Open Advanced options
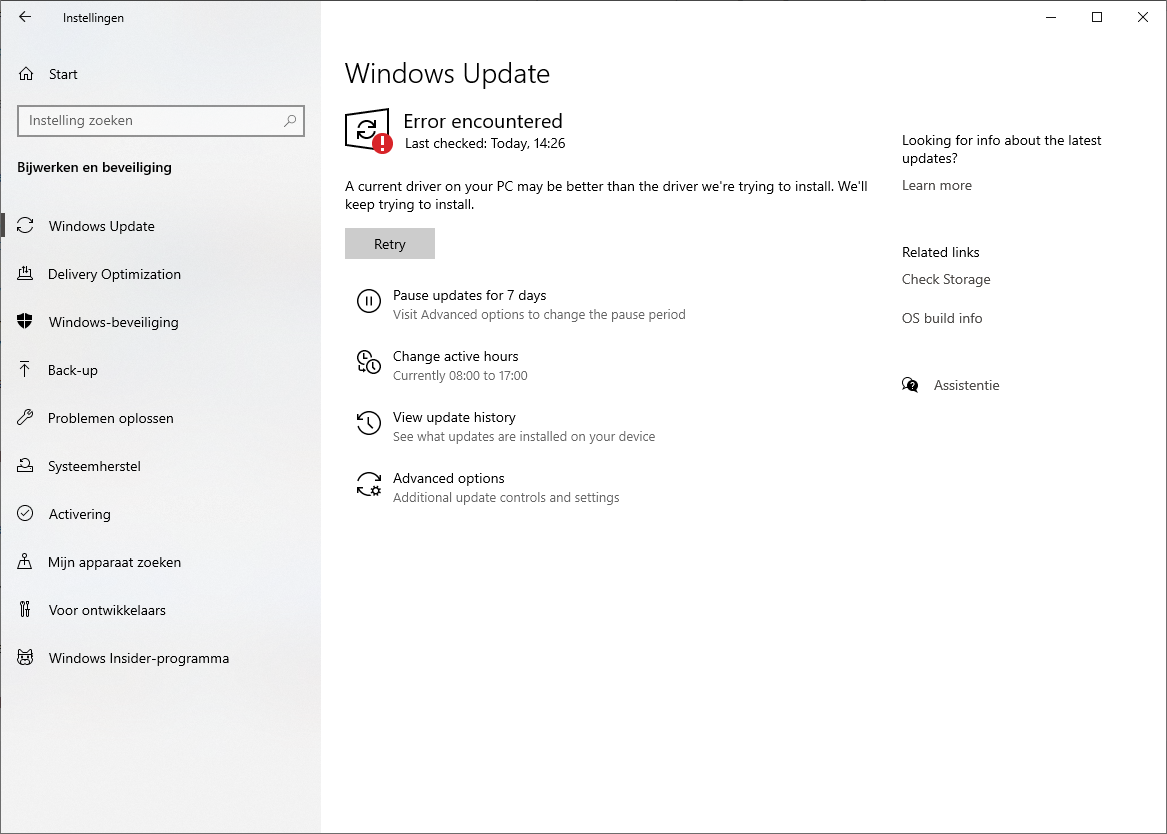This screenshot has height=834, width=1167. [x=449, y=478]
